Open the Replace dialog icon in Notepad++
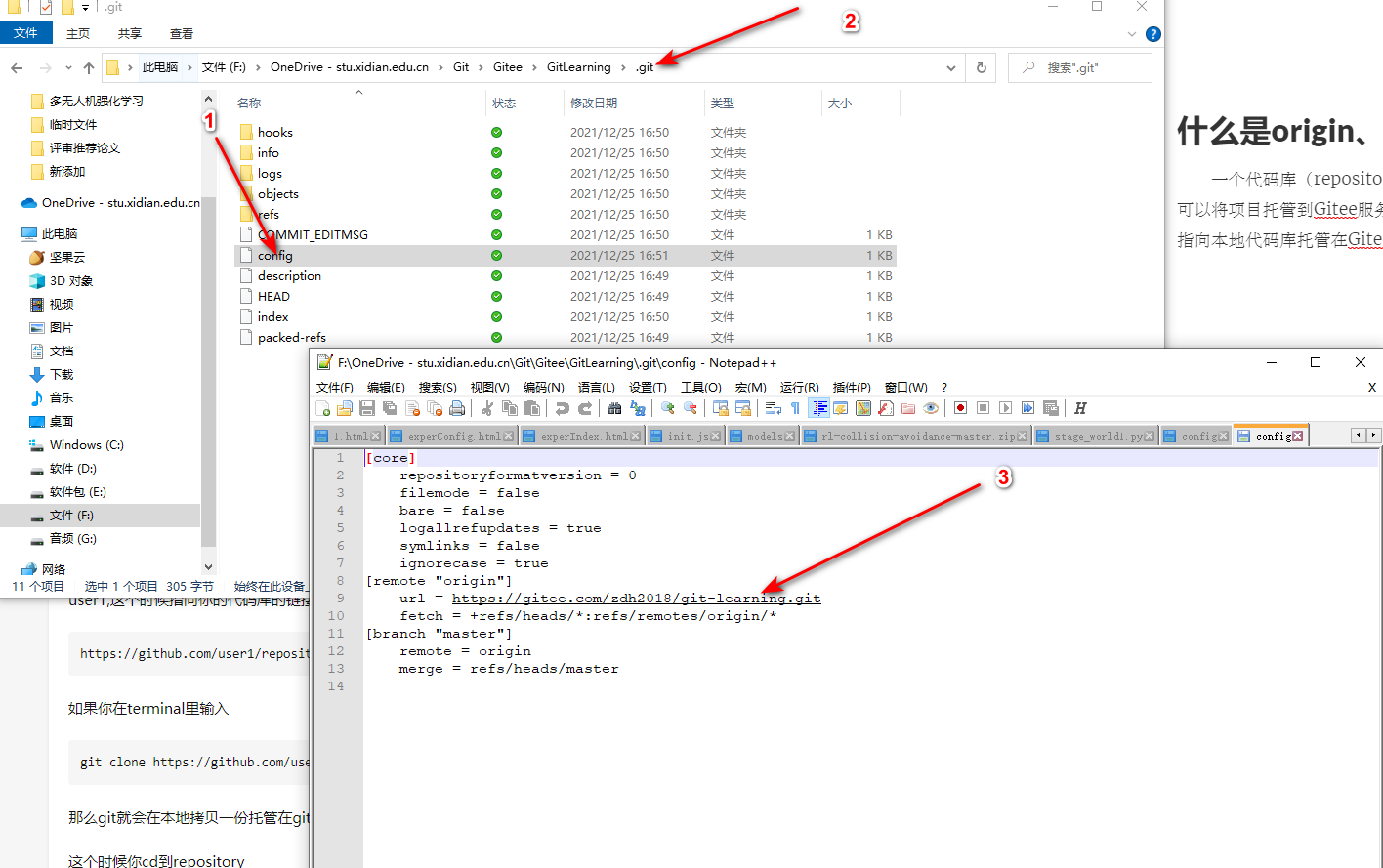This screenshot has width=1383, height=868. (638, 408)
